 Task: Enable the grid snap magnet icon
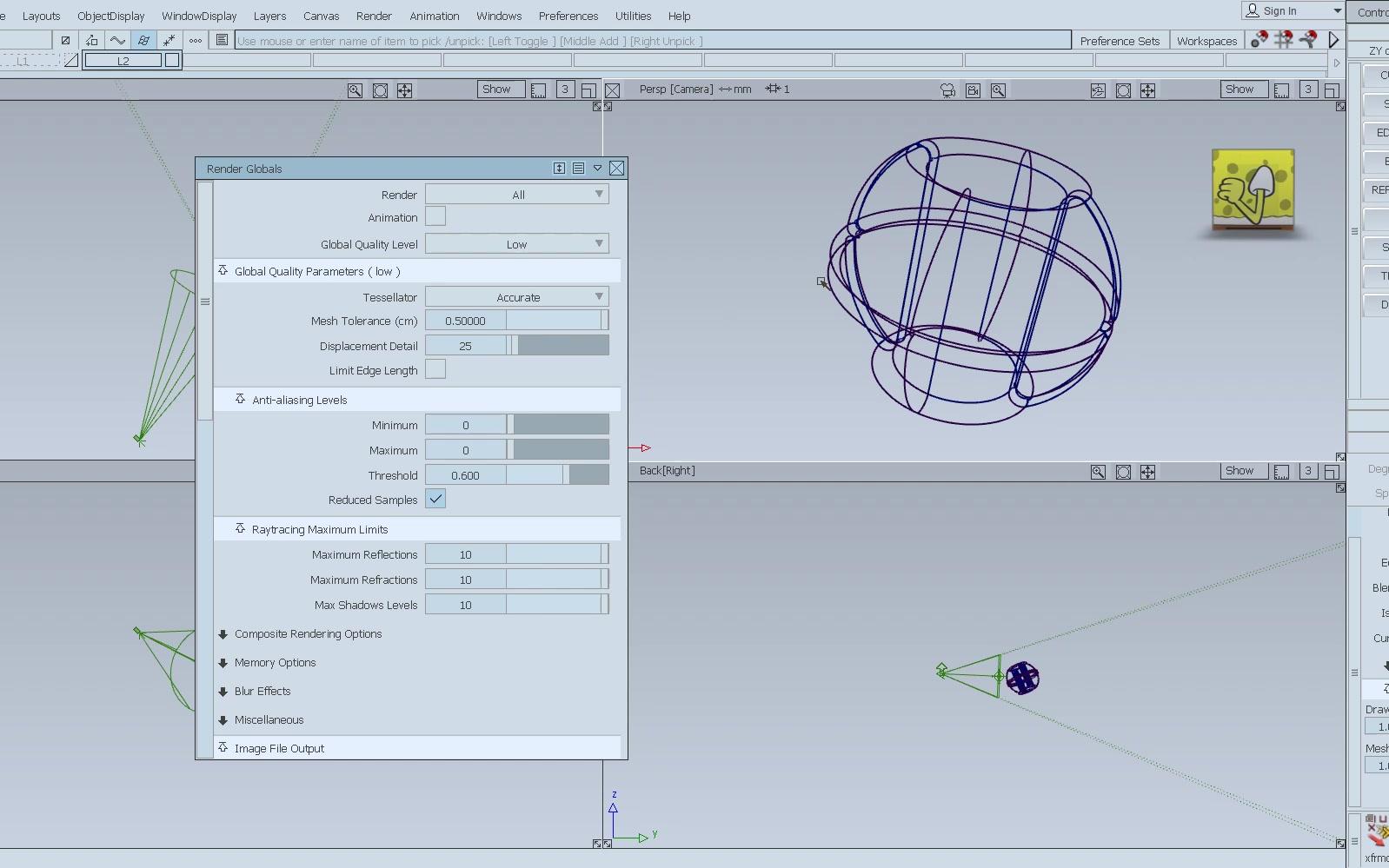coord(1283,40)
